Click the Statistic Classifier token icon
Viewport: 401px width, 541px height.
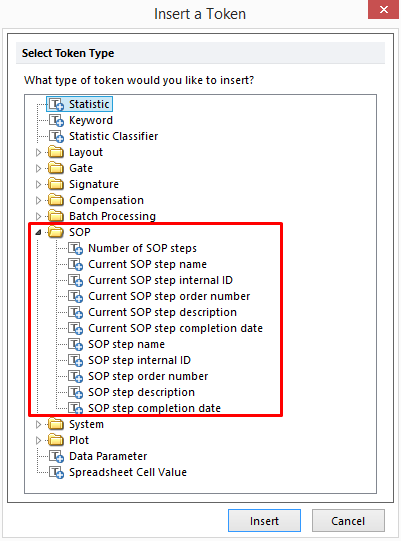coord(56,136)
